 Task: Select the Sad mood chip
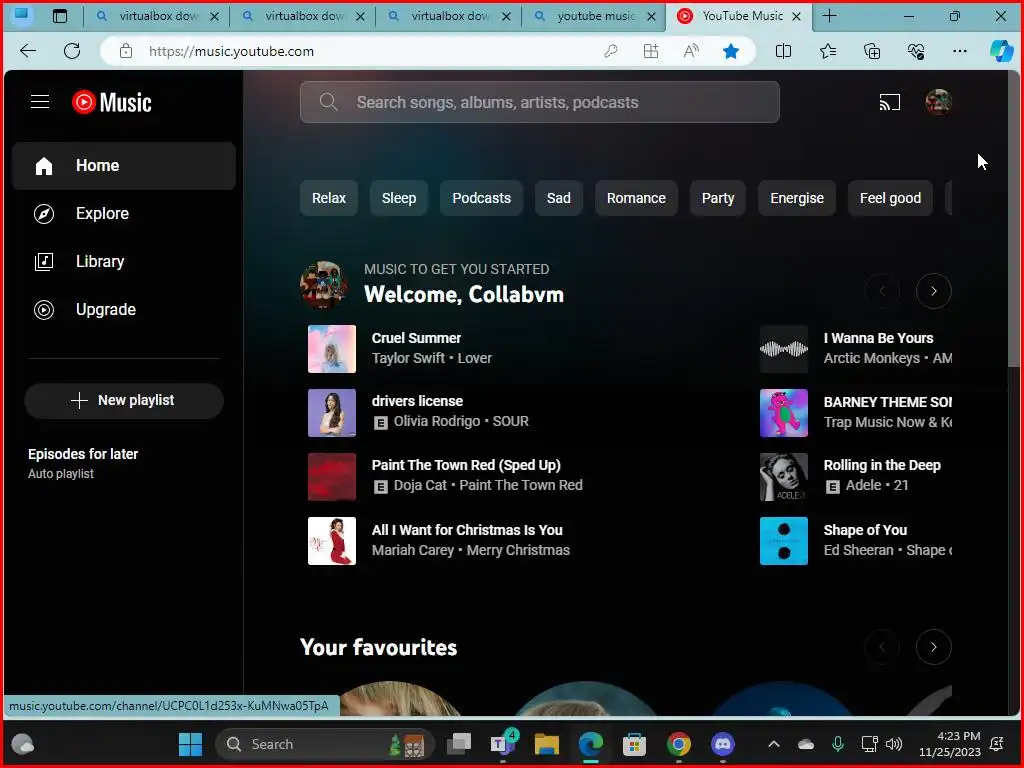click(558, 198)
